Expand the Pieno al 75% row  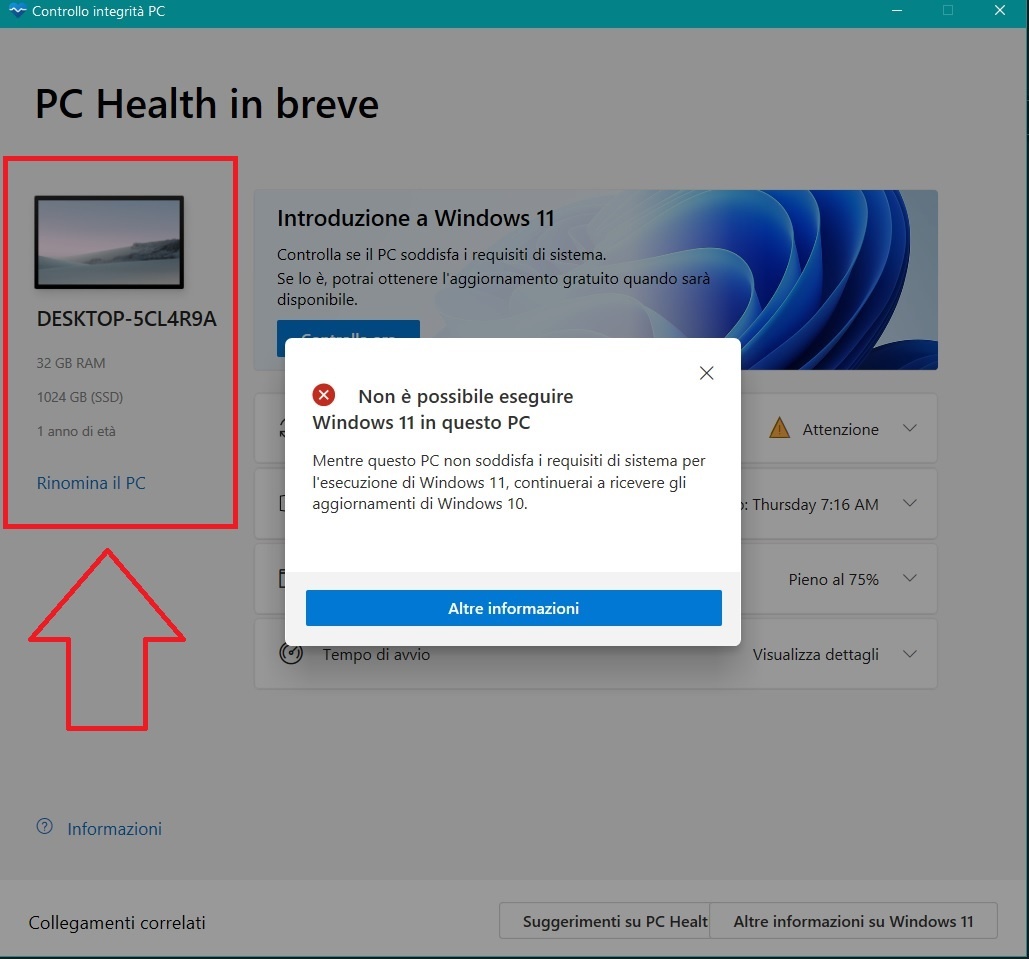coord(910,578)
